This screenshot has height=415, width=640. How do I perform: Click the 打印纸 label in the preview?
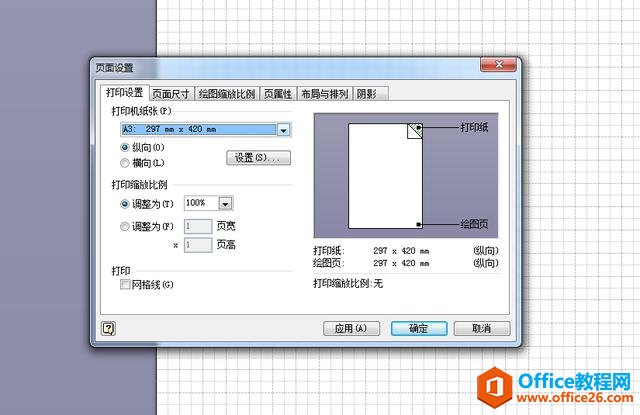pyautogui.click(x=474, y=128)
